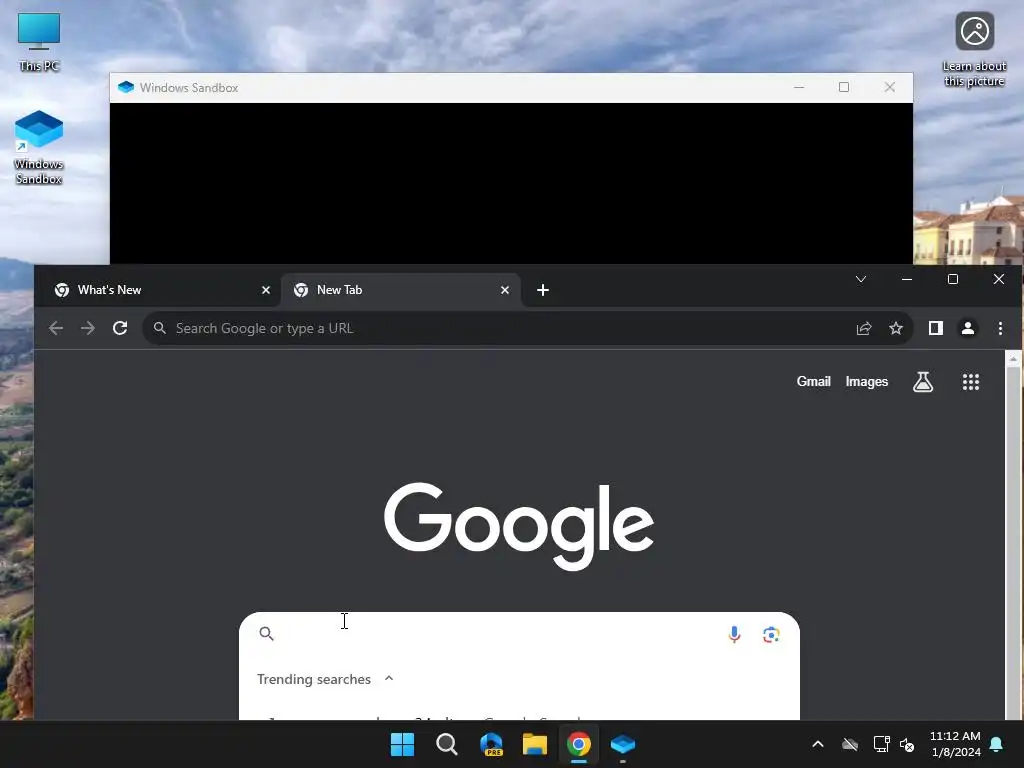Click Chrome taskbar icon
The height and width of the screenshot is (768, 1024).
pyautogui.click(x=579, y=744)
